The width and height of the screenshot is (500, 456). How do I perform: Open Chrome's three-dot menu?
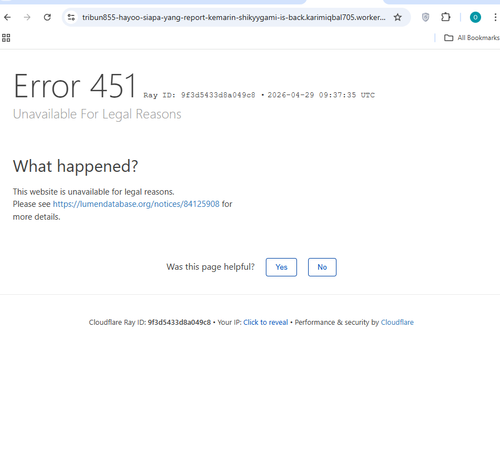[495, 17]
